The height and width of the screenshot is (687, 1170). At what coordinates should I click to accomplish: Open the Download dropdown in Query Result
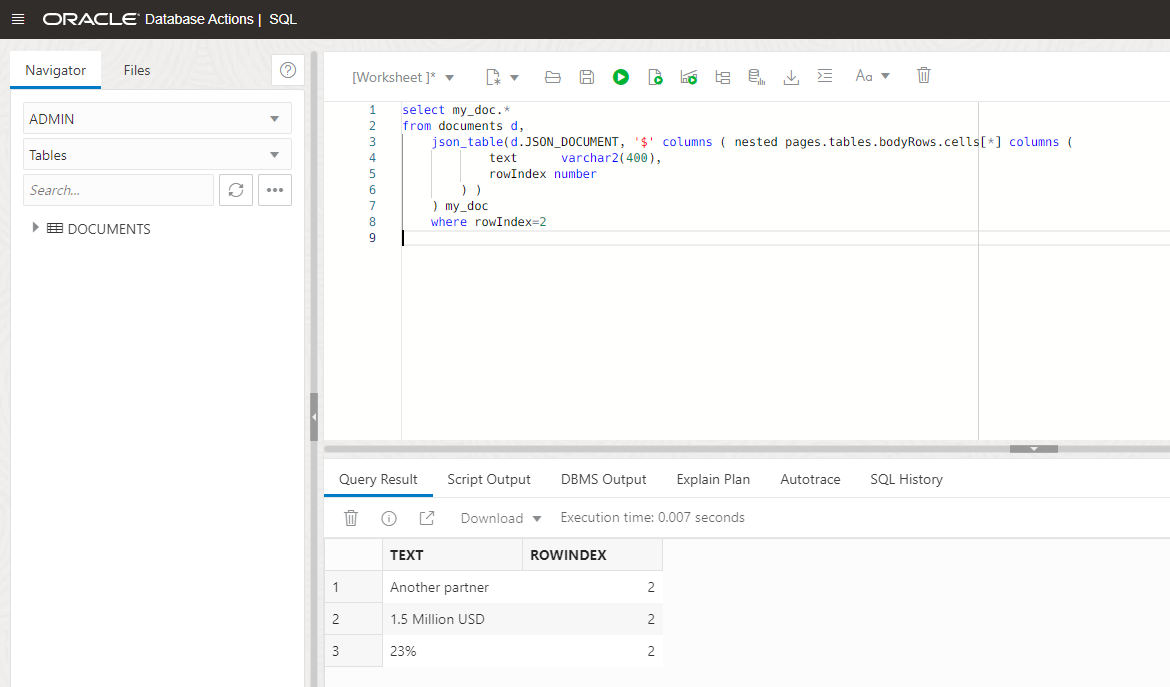click(499, 517)
